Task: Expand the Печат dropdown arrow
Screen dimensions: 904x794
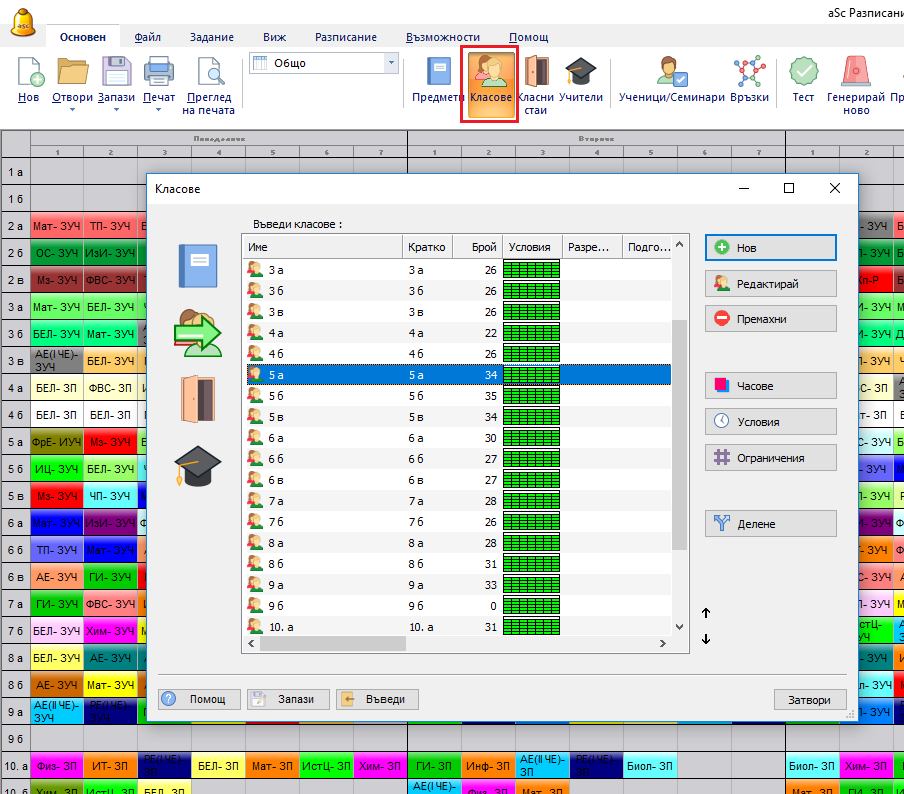Action: point(158,111)
